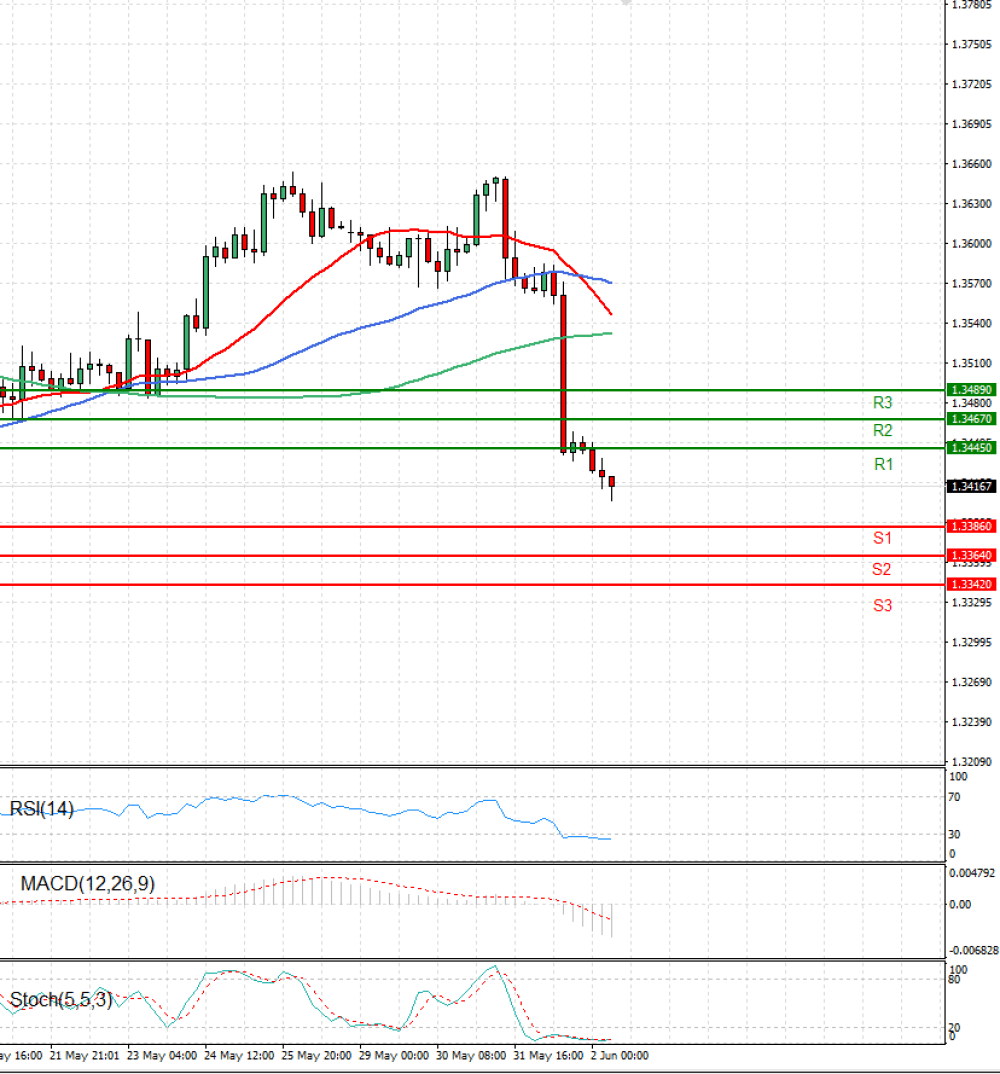Click the RSI scale value 70
The image size is (1000, 1074).
(954, 797)
